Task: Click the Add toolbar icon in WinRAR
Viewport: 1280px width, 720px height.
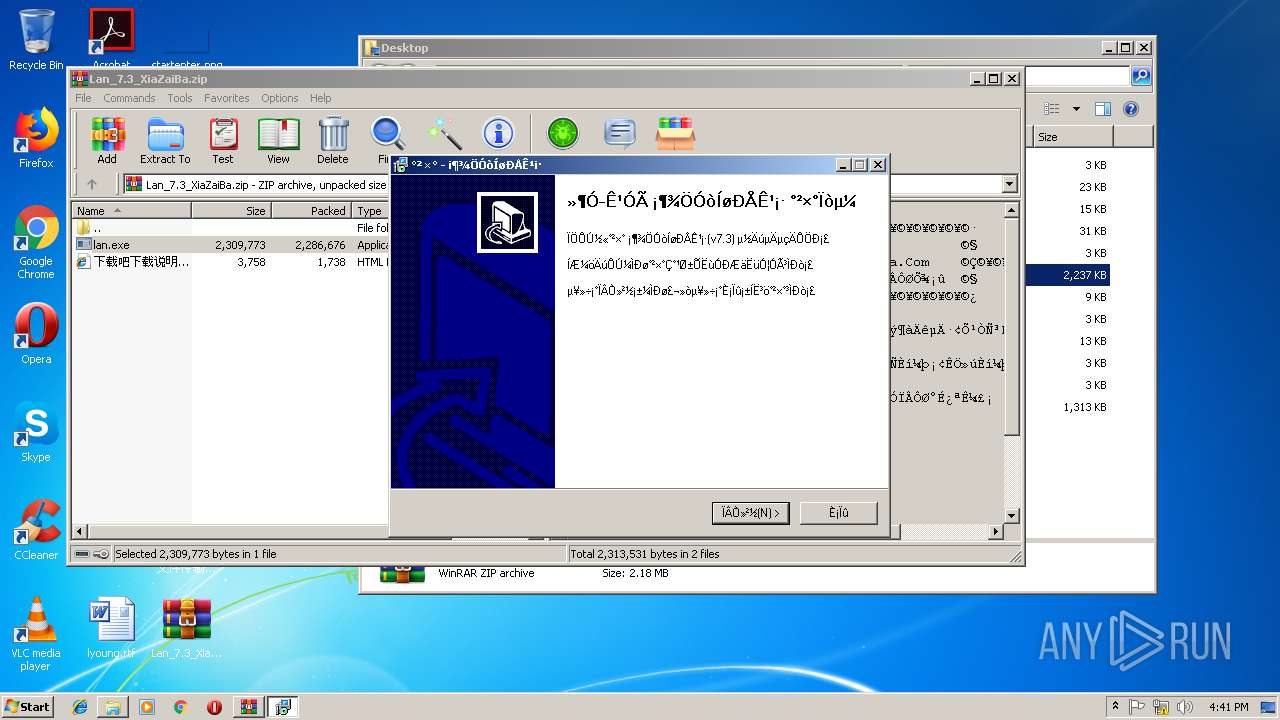Action: (107, 140)
